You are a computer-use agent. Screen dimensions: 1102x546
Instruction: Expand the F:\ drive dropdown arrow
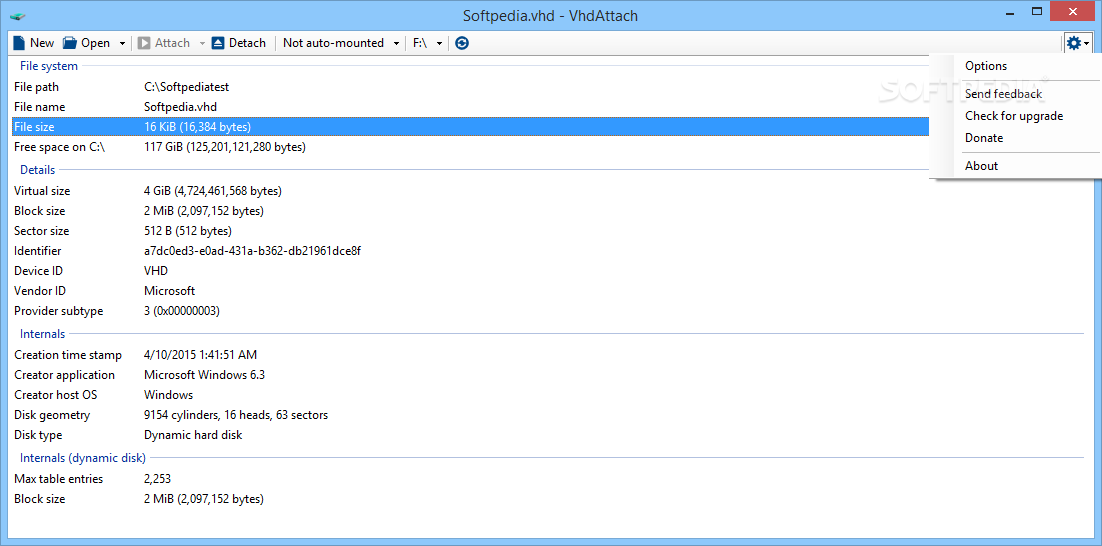[x=440, y=43]
